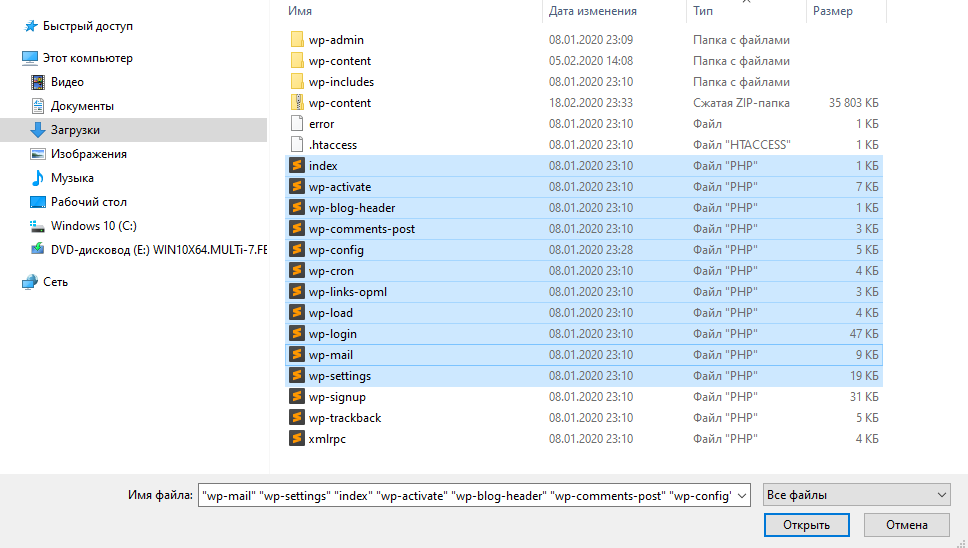Expand the file name history dropdown arrow
The width and height of the screenshot is (968, 548).
742,495
